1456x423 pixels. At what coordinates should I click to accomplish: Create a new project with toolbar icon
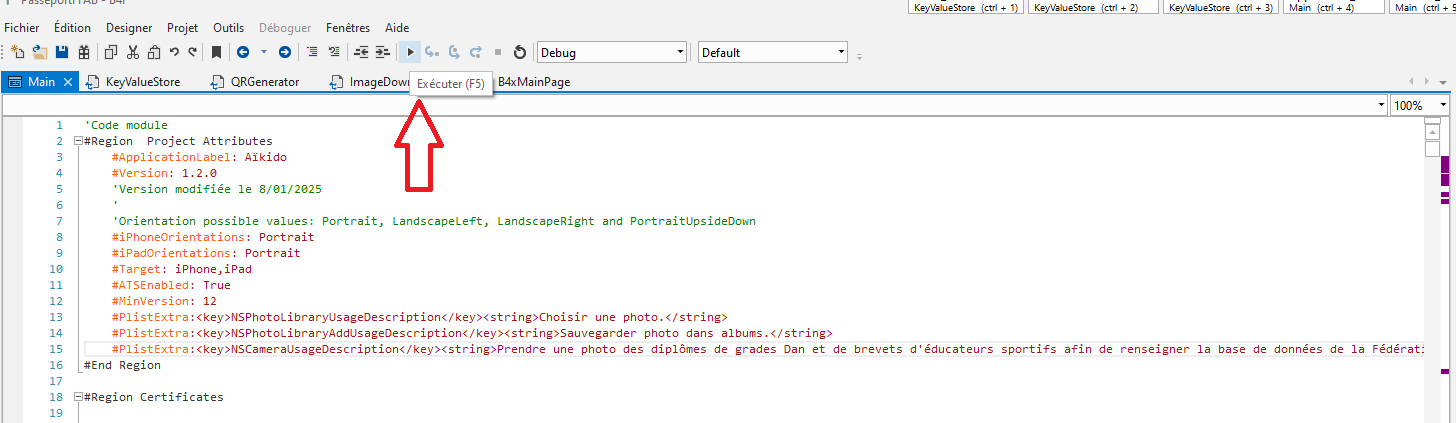point(17,52)
